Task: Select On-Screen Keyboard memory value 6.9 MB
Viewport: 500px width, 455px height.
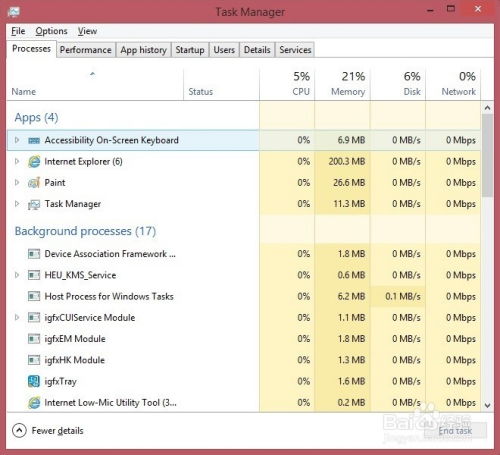Action: click(x=351, y=140)
